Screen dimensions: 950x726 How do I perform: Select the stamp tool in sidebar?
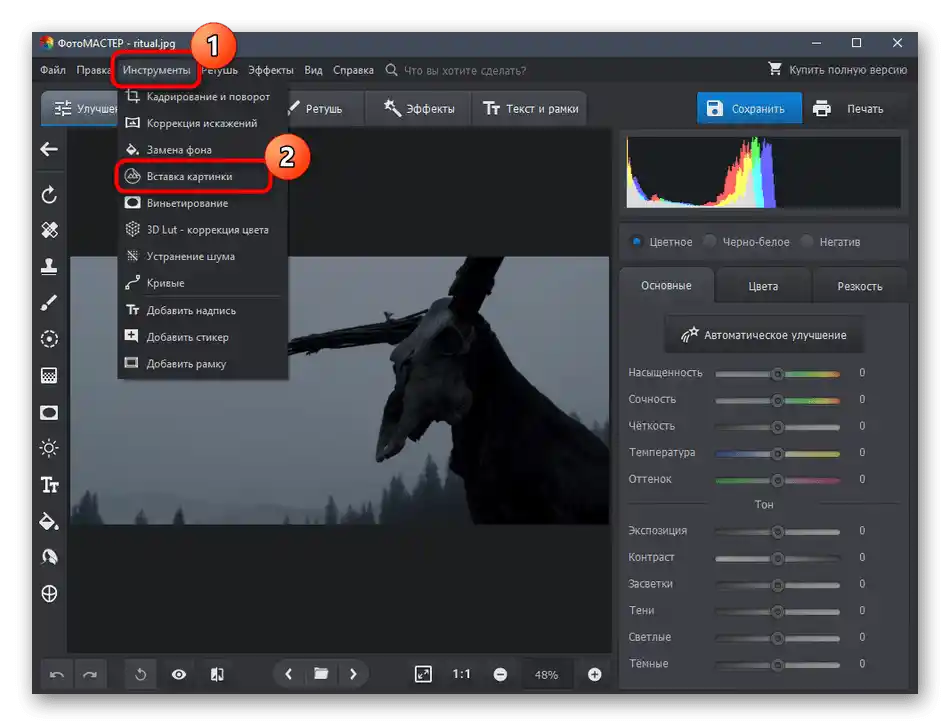tap(49, 266)
